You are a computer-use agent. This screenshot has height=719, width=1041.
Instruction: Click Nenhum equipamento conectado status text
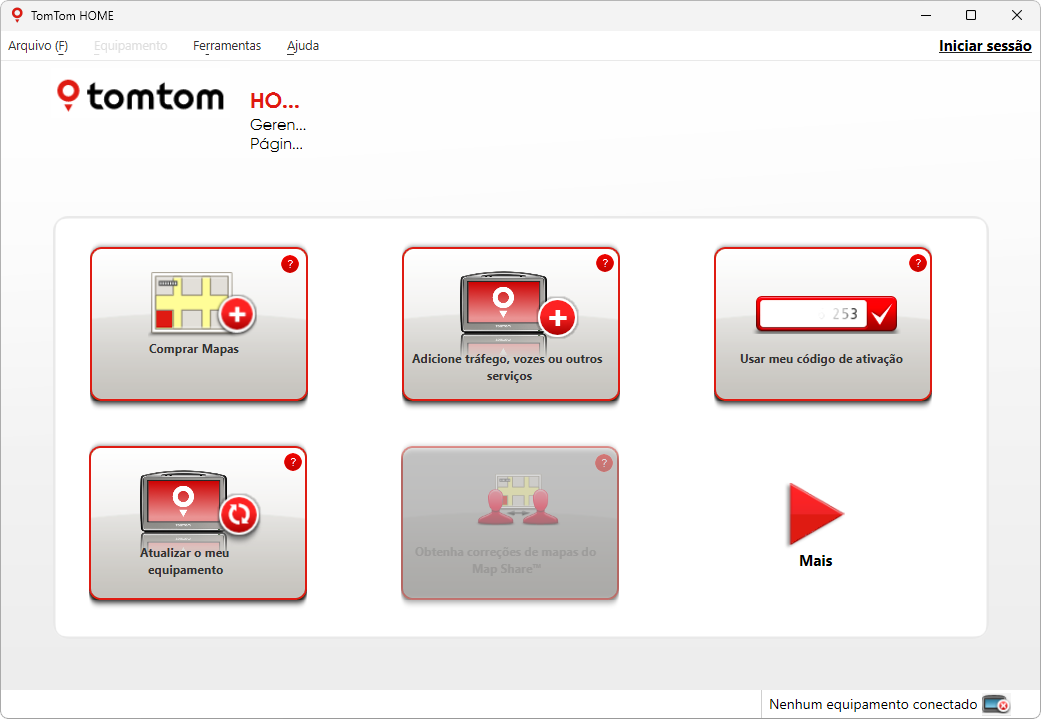[x=873, y=704]
